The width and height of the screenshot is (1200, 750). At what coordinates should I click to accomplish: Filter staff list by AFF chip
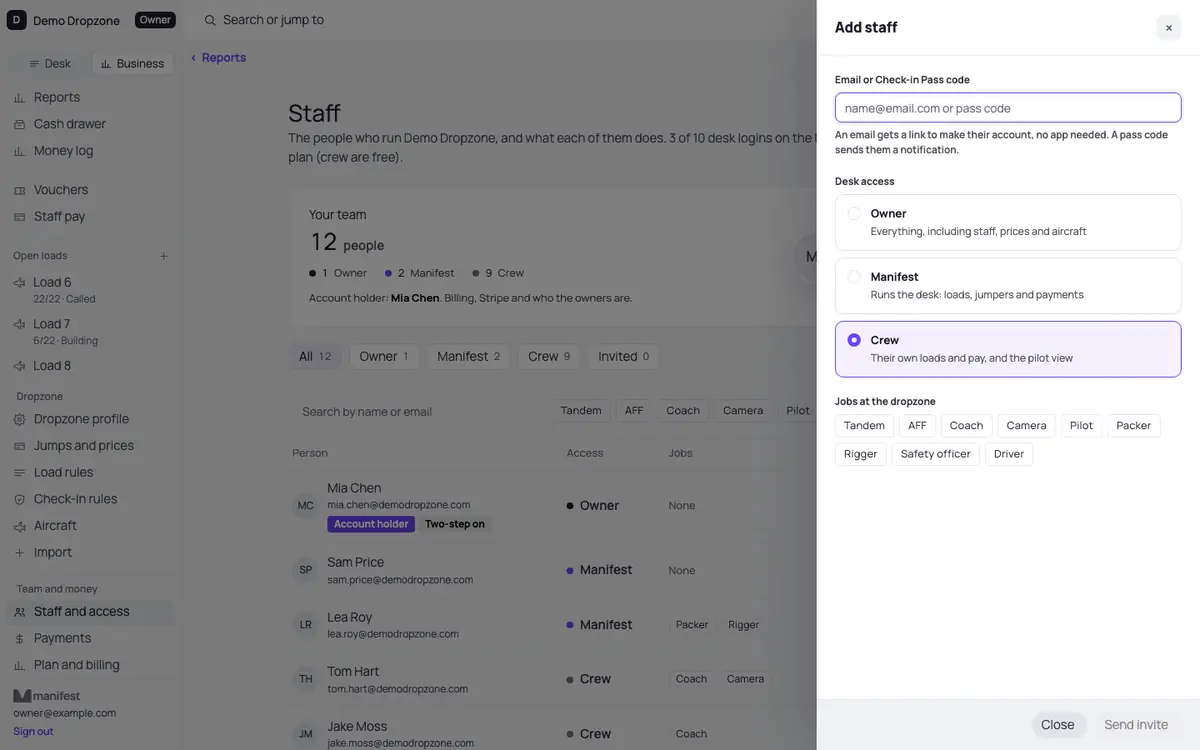click(634, 411)
